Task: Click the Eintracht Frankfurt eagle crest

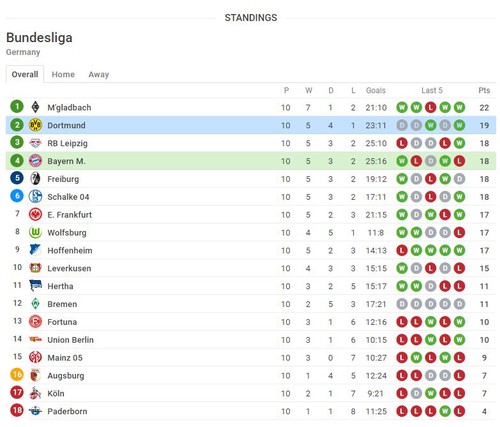Action: [35, 215]
